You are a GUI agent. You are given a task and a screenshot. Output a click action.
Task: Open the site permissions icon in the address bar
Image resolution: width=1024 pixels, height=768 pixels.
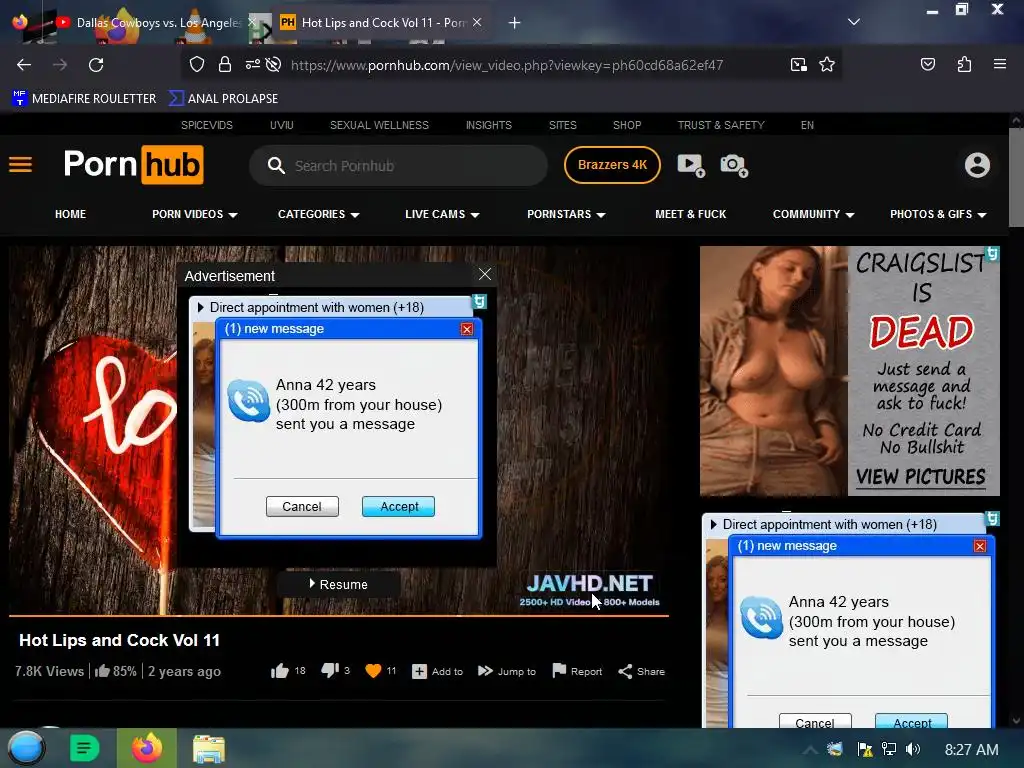pyautogui.click(x=252, y=64)
